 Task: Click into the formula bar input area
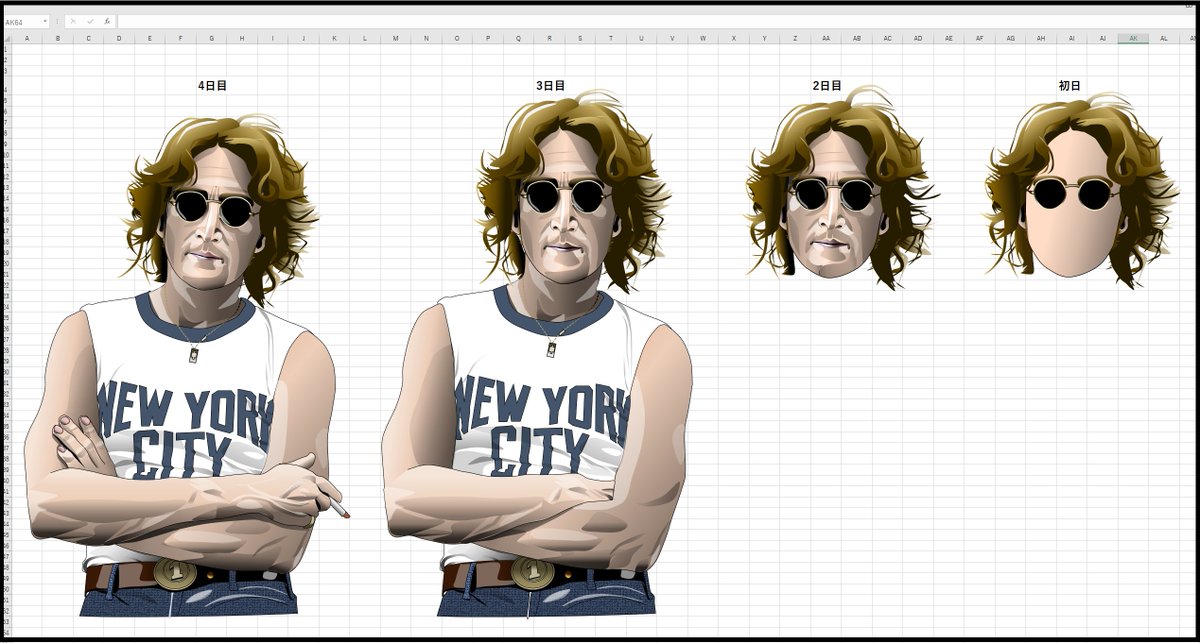point(655,21)
